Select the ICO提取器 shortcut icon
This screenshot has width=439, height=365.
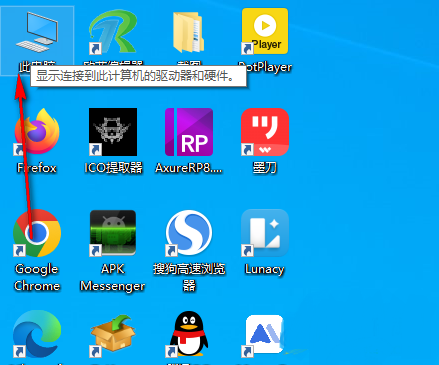(113, 132)
